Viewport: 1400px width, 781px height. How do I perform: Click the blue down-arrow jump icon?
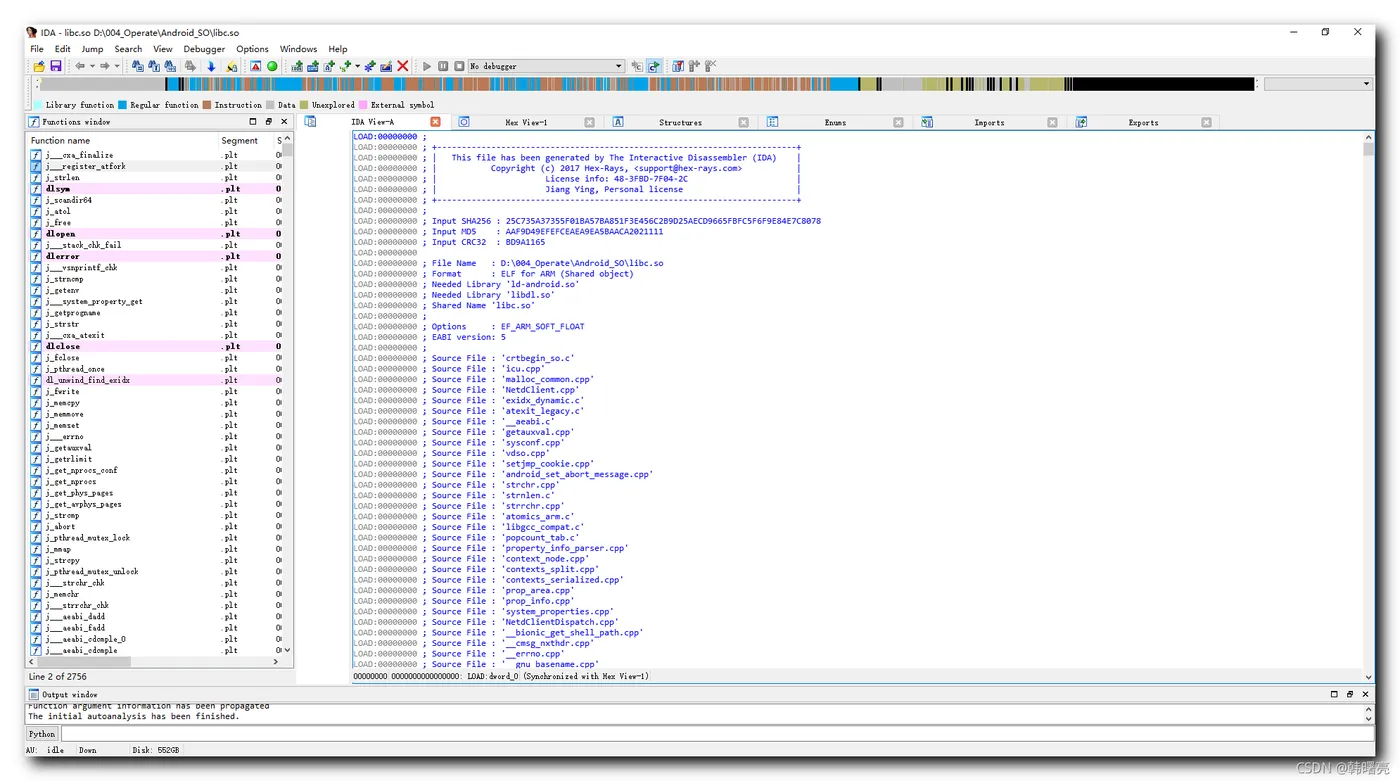211,66
